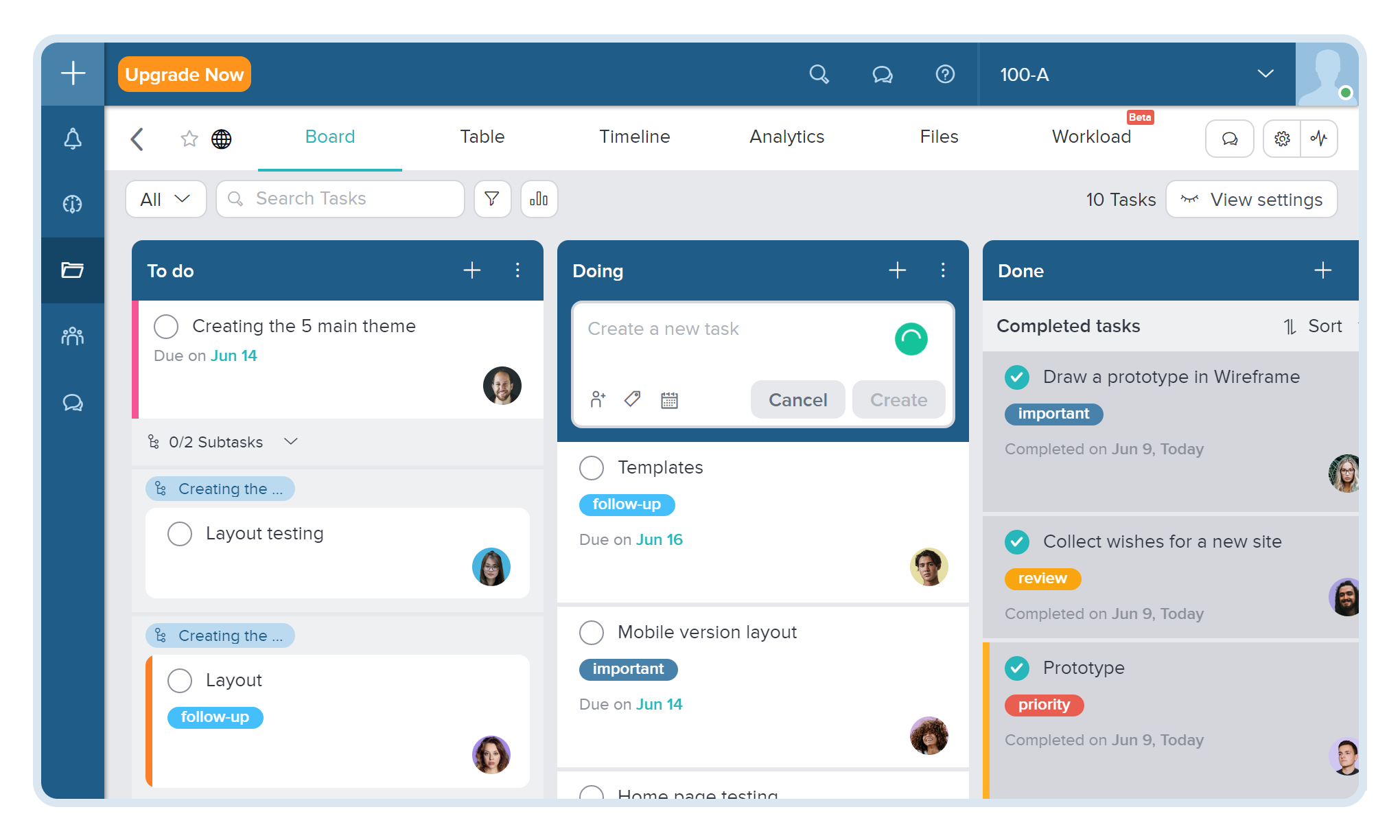Screen dimensions: 1400x840
Task: Click the tag icon in new task form
Action: pyautogui.click(x=633, y=399)
